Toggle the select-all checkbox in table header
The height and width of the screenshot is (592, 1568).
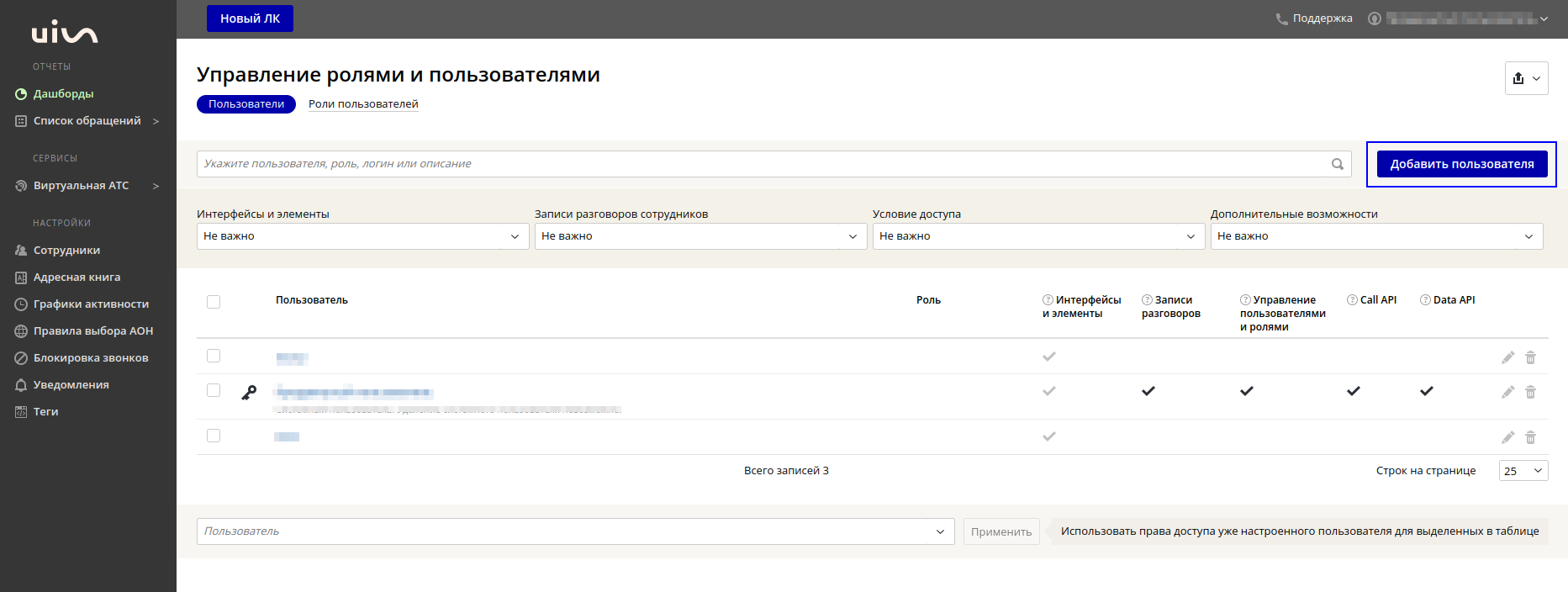(214, 302)
